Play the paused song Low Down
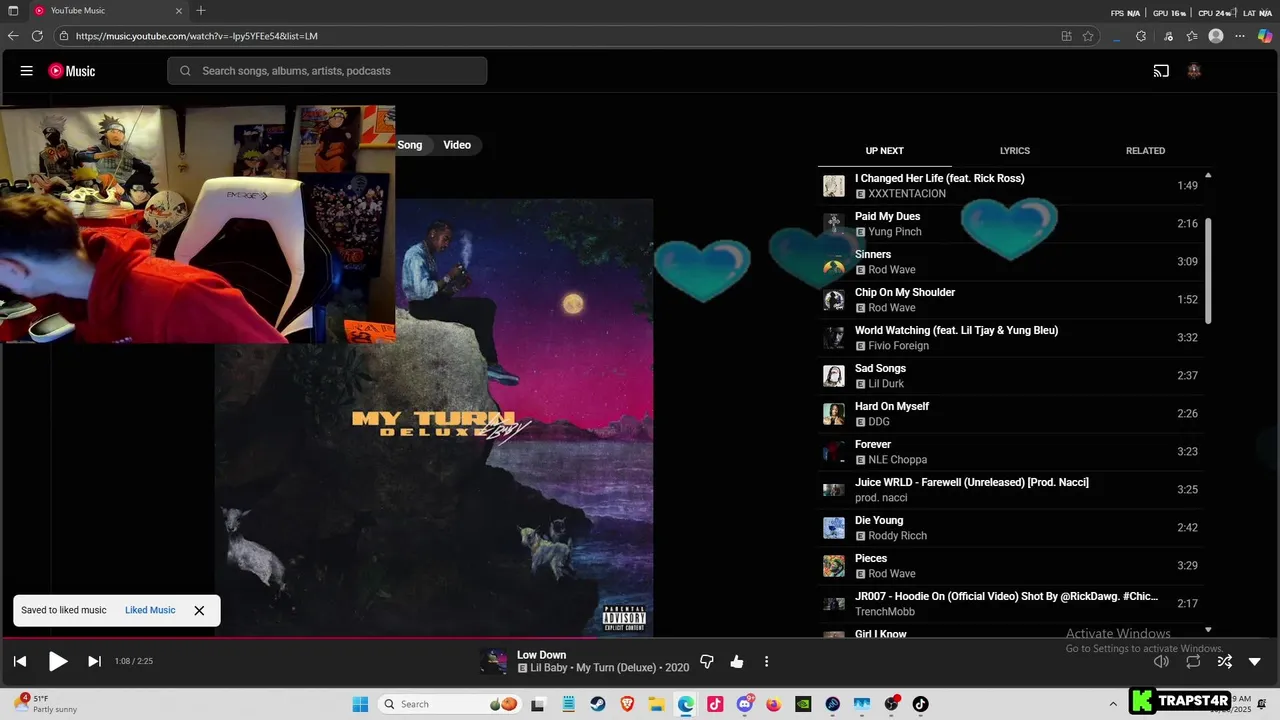1280x720 pixels. tap(58, 661)
